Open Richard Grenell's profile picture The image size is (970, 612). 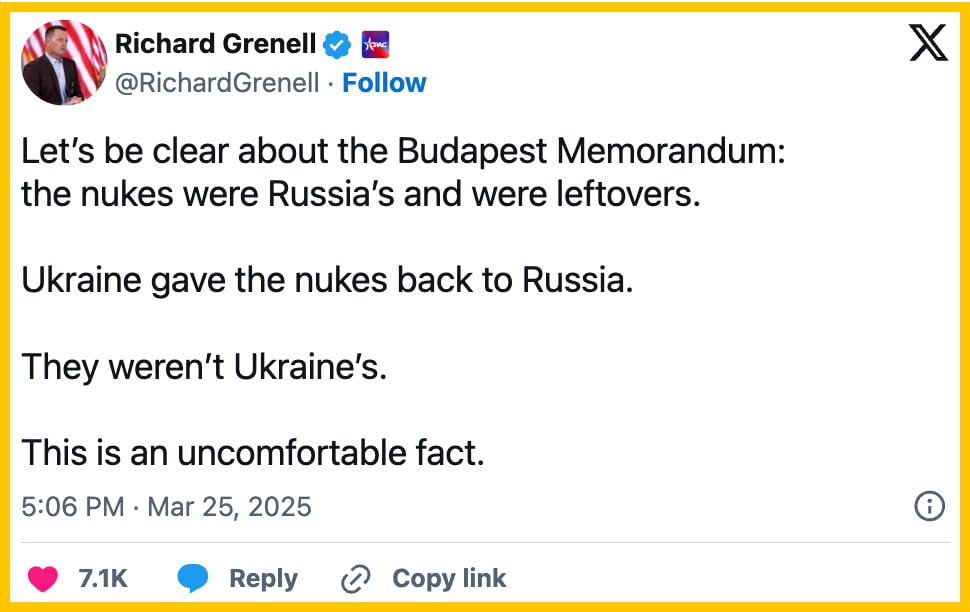64,63
